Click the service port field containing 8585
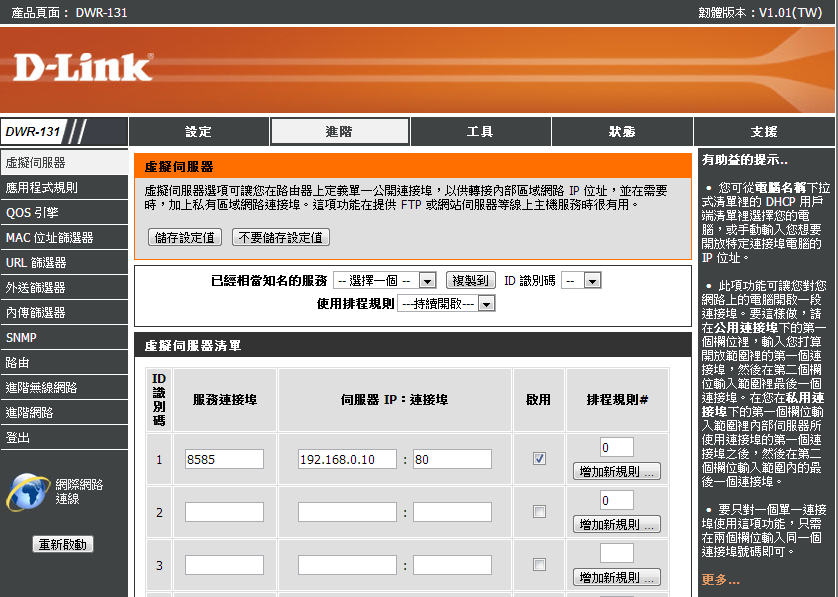 pos(224,459)
